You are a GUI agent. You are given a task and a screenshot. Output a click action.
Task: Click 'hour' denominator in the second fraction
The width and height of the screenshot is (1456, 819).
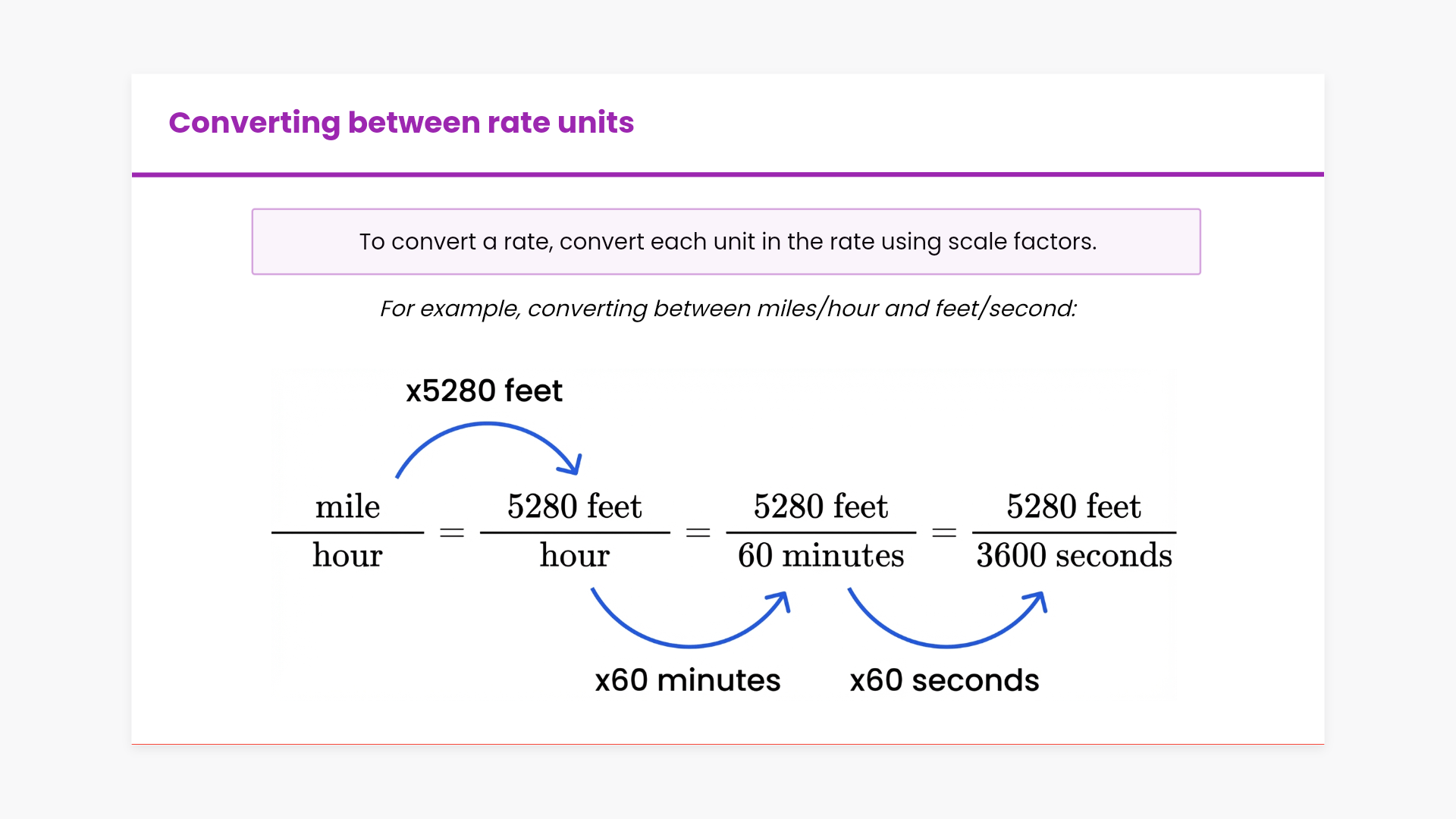[575, 556]
